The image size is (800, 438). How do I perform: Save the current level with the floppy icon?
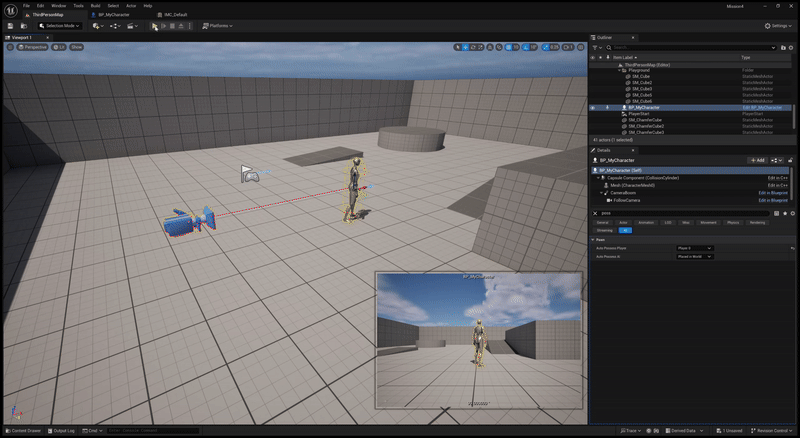(10, 26)
